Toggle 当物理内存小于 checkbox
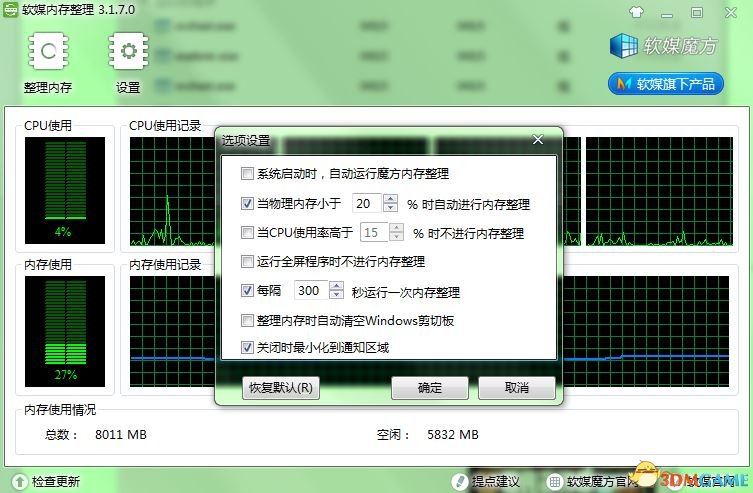This screenshot has width=753, height=493. click(x=247, y=203)
